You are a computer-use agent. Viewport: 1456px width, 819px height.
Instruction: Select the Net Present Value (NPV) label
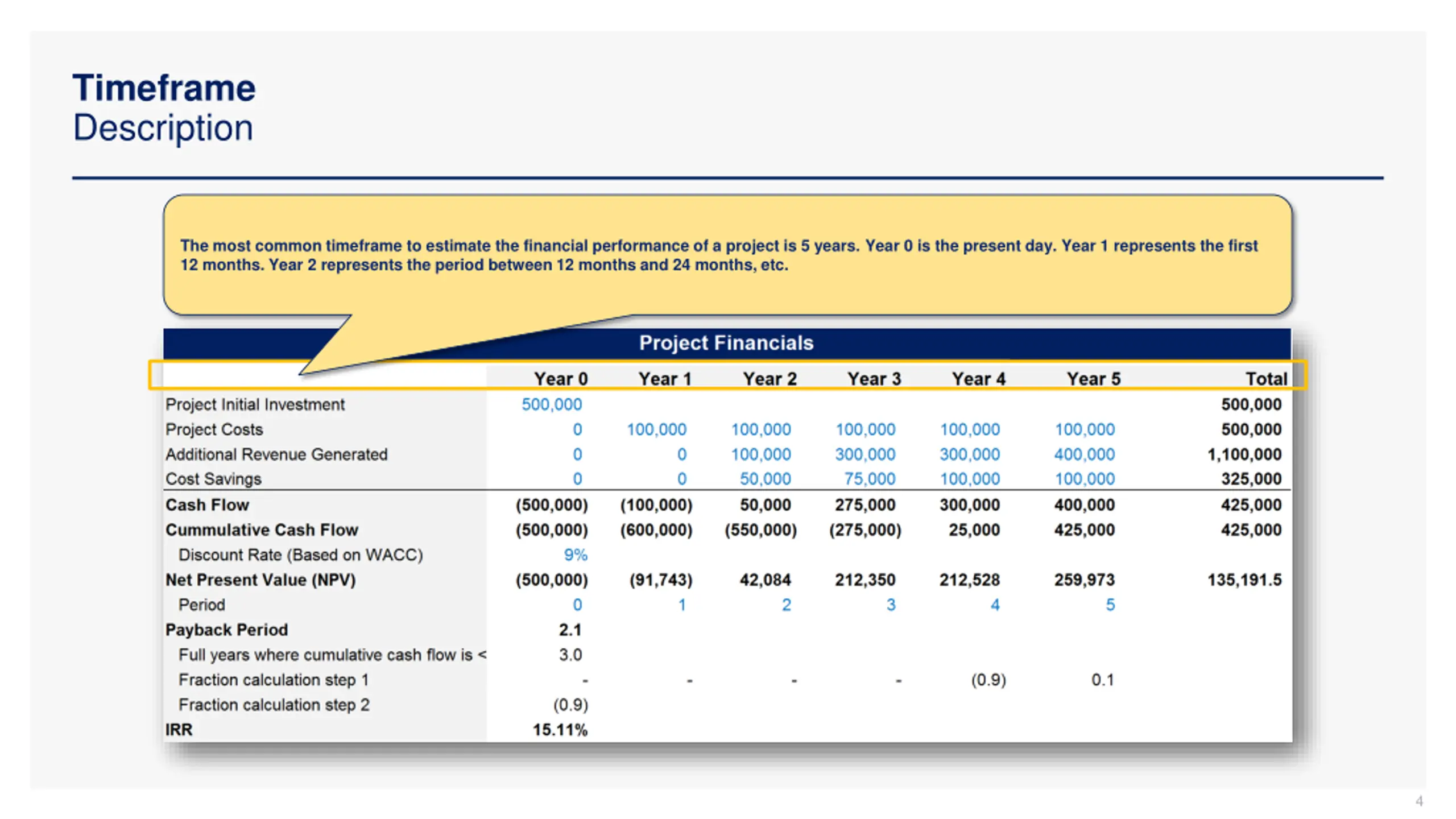click(260, 580)
